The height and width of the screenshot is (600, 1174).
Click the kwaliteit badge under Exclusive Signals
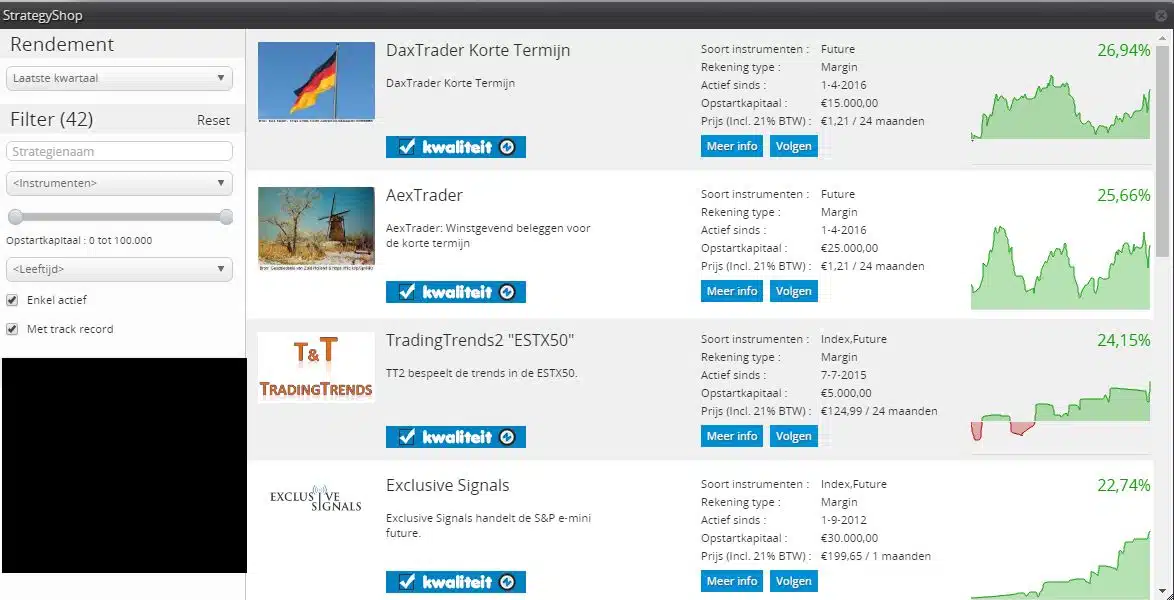click(x=455, y=582)
